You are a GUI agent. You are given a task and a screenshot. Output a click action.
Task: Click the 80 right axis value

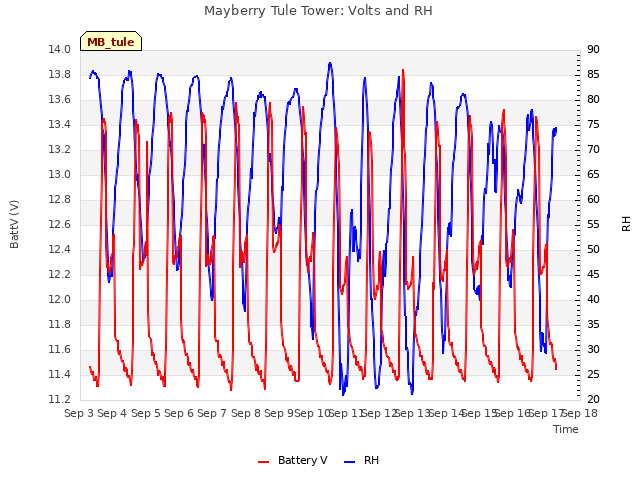click(x=593, y=100)
